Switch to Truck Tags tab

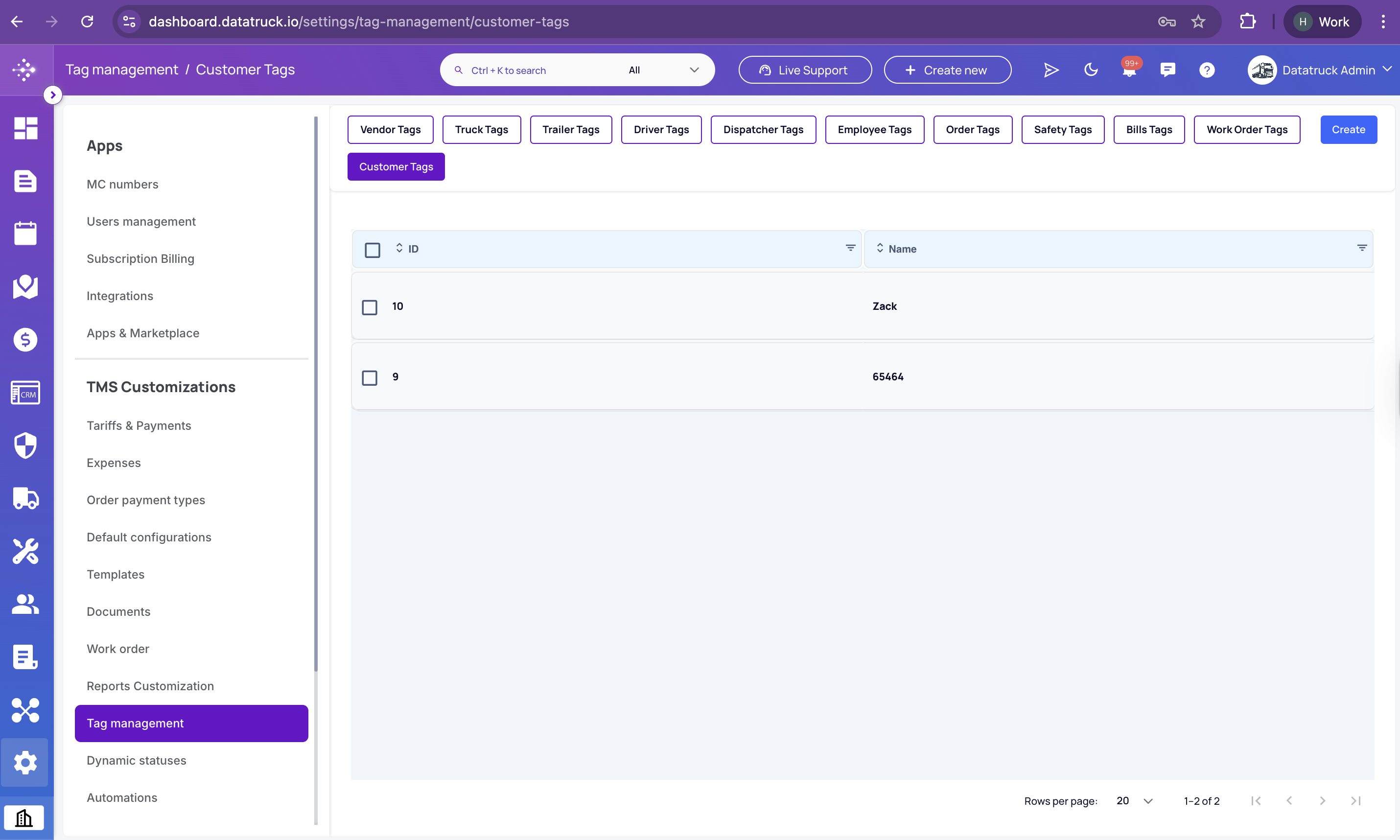point(482,130)
